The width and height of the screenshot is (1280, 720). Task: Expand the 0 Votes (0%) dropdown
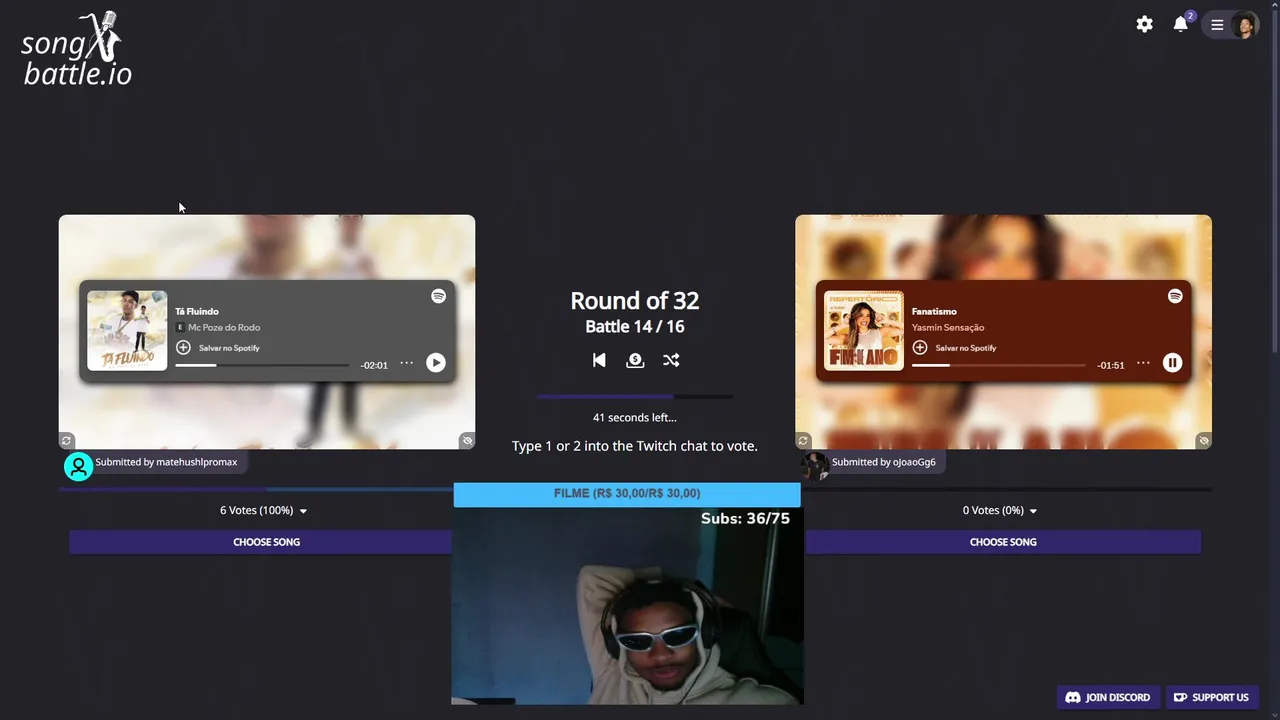tap(1000, 510)
